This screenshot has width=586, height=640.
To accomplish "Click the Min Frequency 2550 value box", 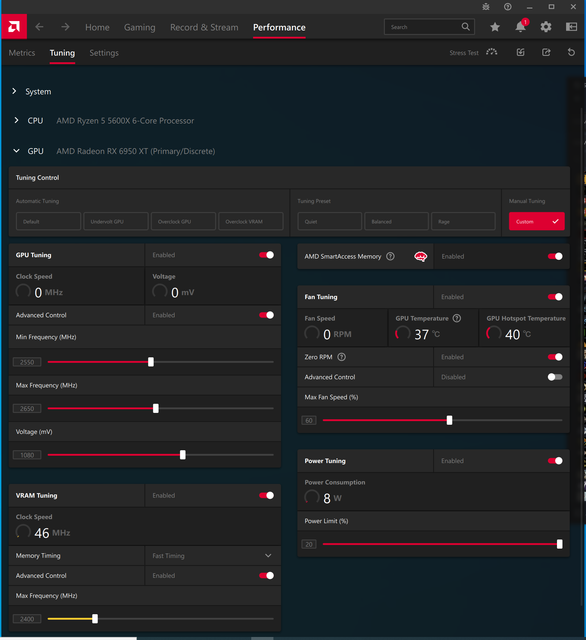I will tap(27, 362).
